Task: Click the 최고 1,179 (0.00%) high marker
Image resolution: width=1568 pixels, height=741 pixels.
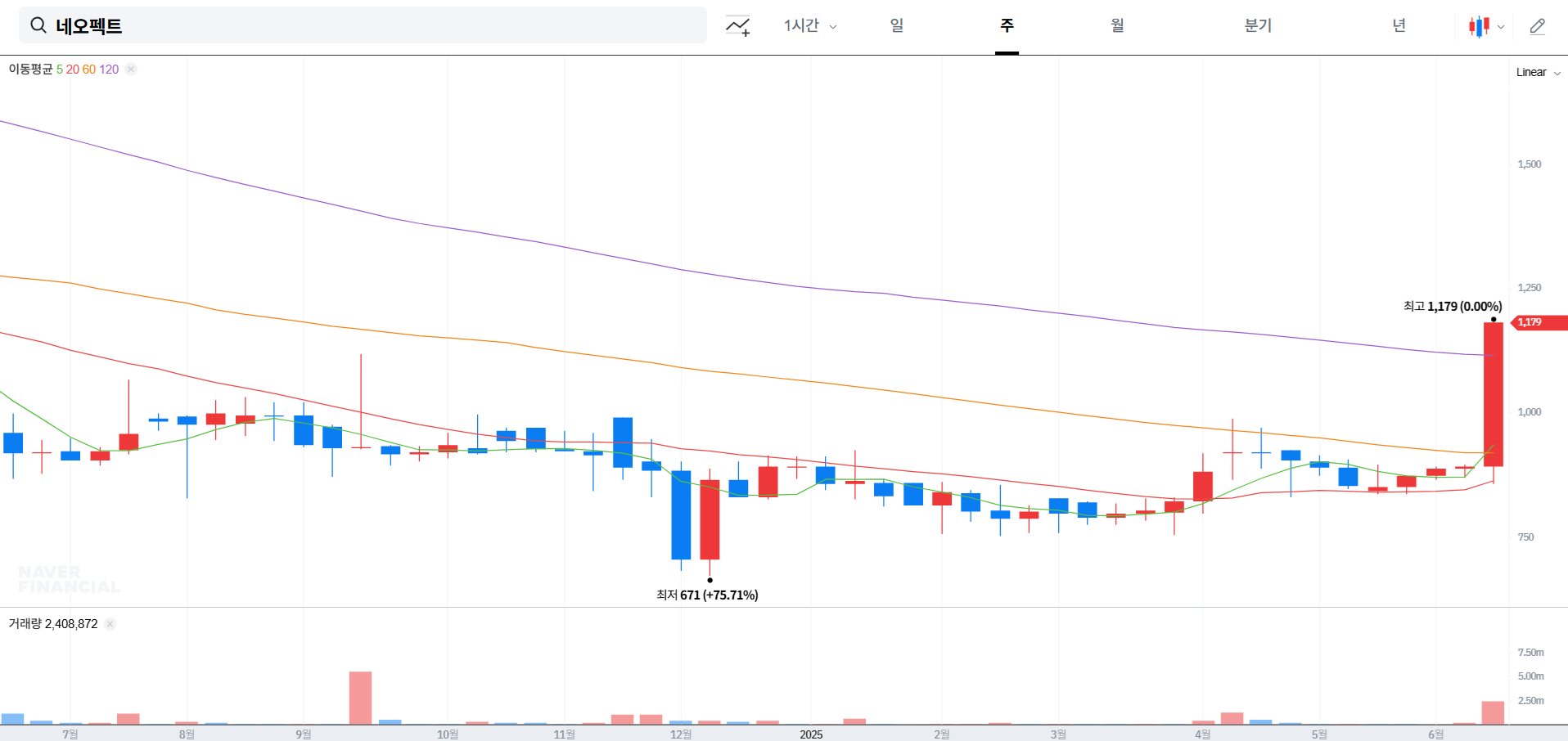Action: [x=1453, y=307]
